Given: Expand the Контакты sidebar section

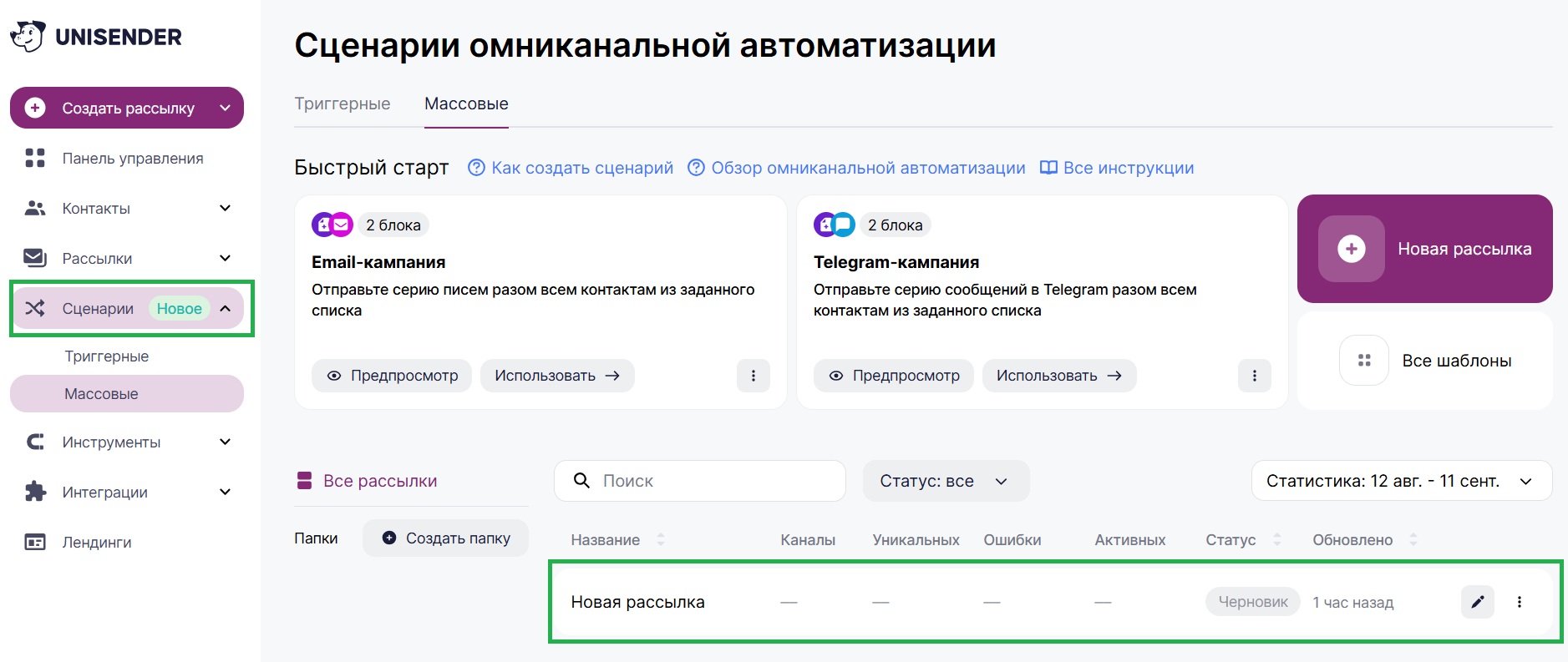Looking at the screenshot, I should pos(225,209).
